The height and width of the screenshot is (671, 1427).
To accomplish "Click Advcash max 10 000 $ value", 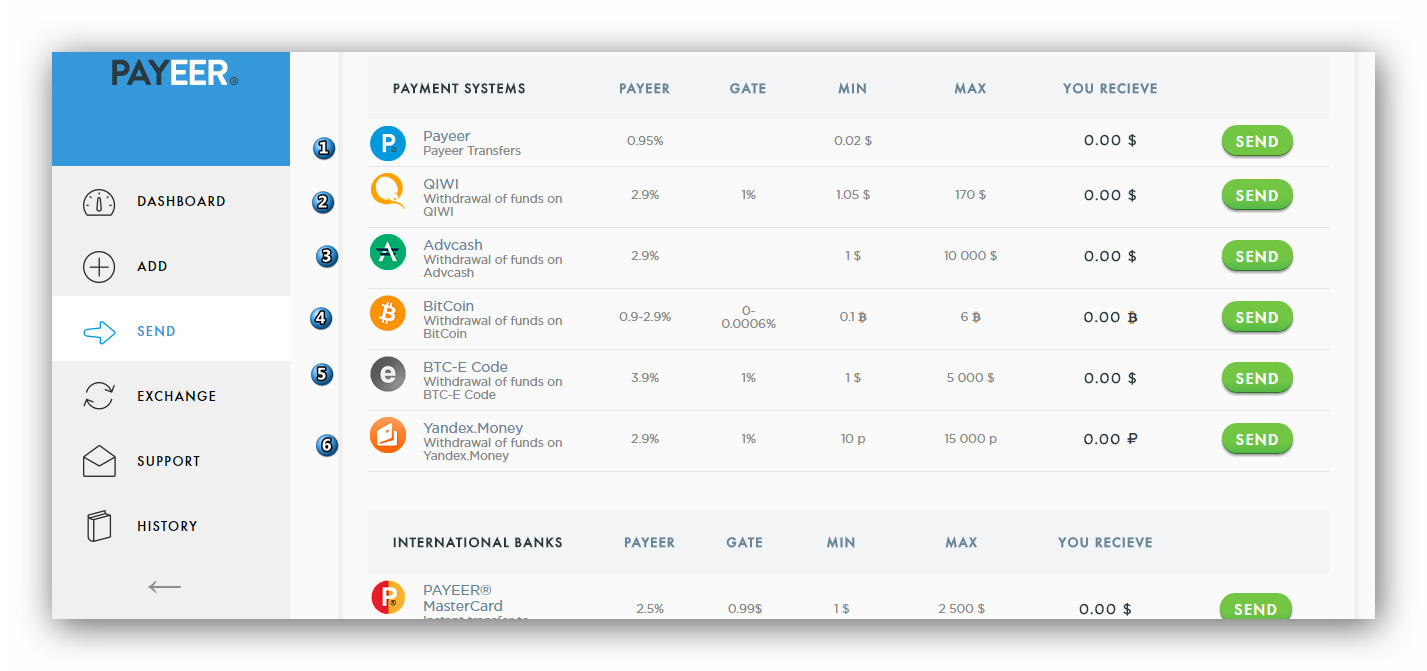I will pos(970,256).
